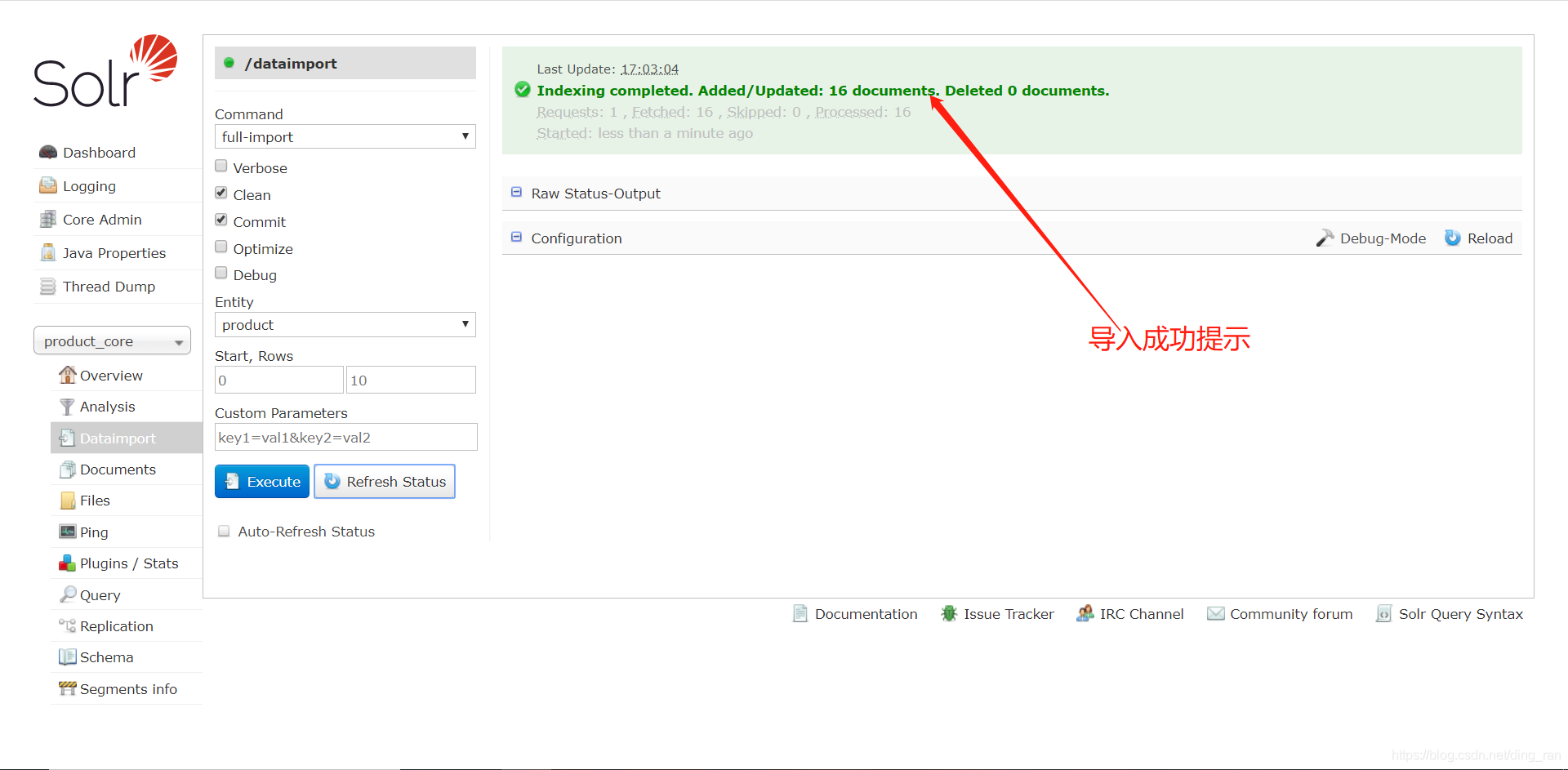
Task: Click the /dataimport handler header
Action: (345, 63)
